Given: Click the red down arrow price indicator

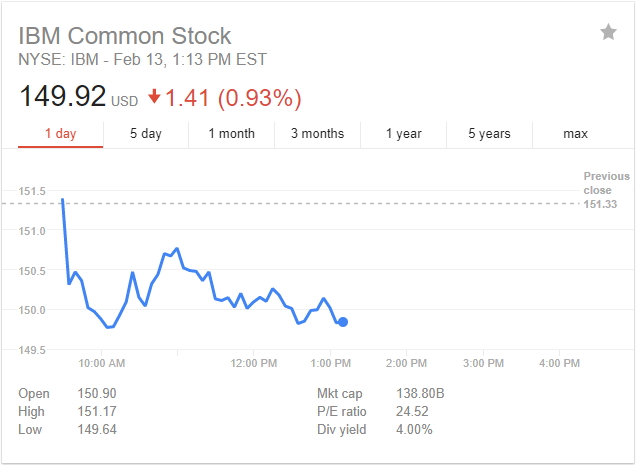Looking at the screenshot, I should 154,97.
